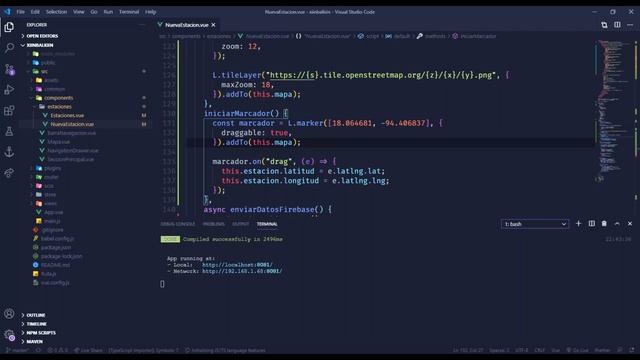Click the feedback icon in status bar
Screen dimensions: 640x360
[x=620, y=350]
